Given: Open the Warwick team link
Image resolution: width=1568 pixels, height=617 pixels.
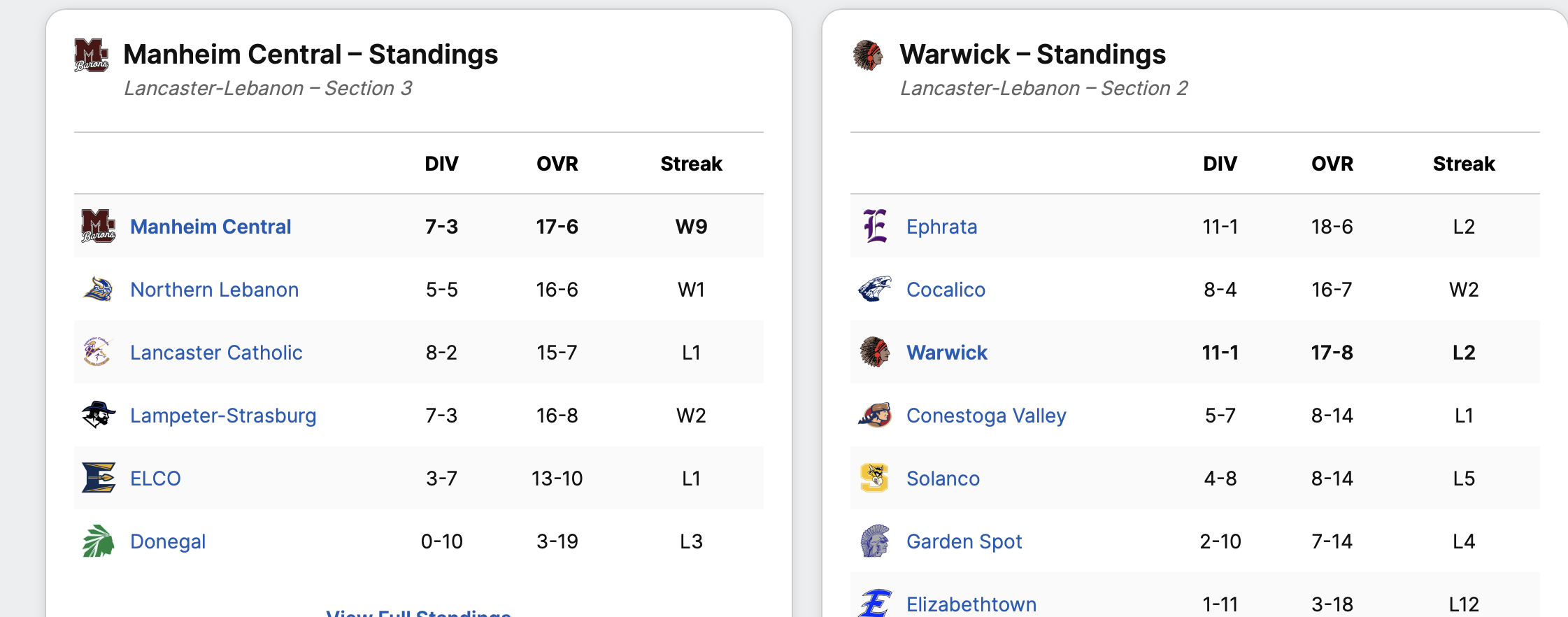Looking at the screenshot, I should [x=947, y=353].
